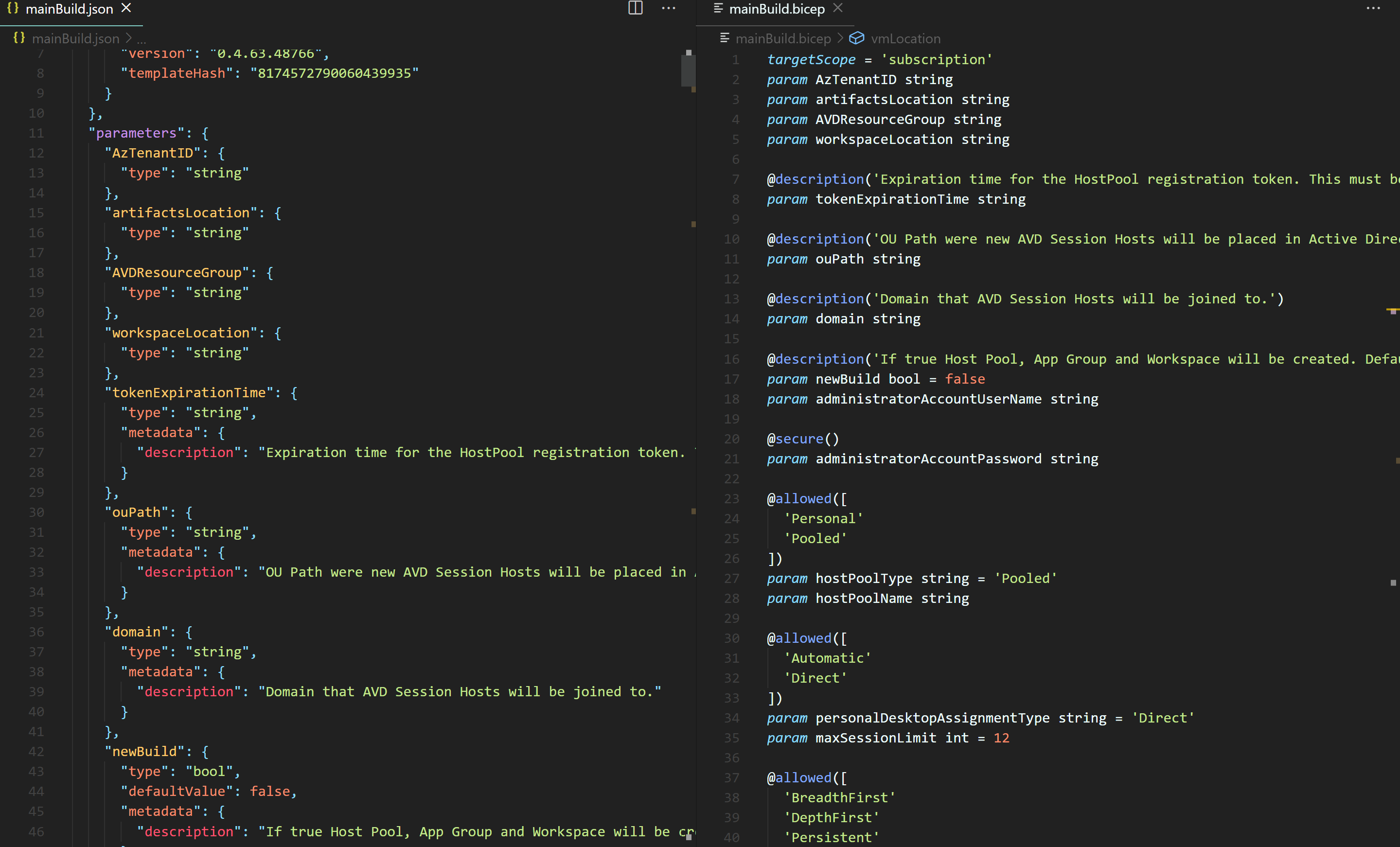Close the mainBuild.json tab
1400x847 pixels.
point(126,8)
